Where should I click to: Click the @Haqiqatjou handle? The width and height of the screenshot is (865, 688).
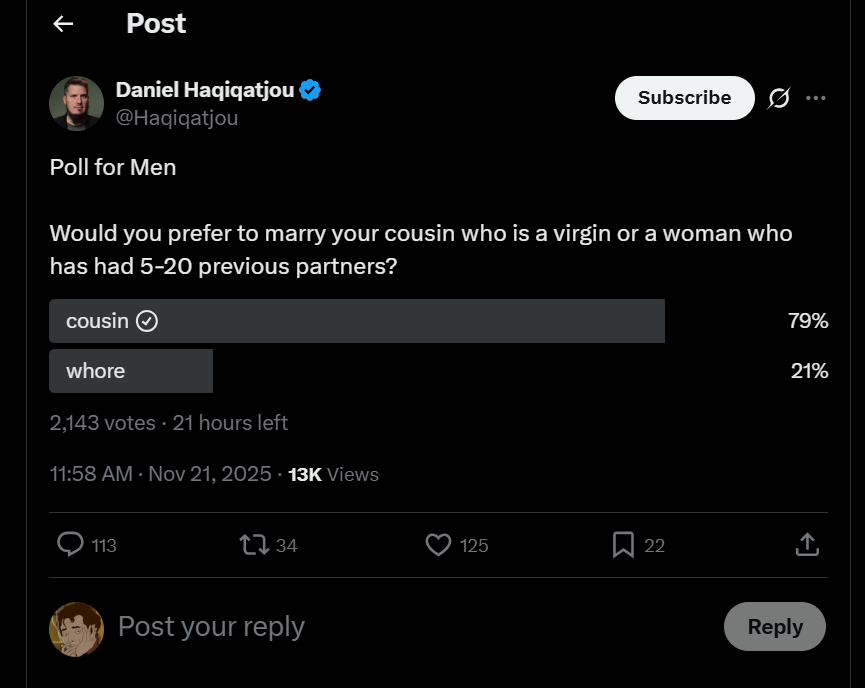tap(177, 118)
